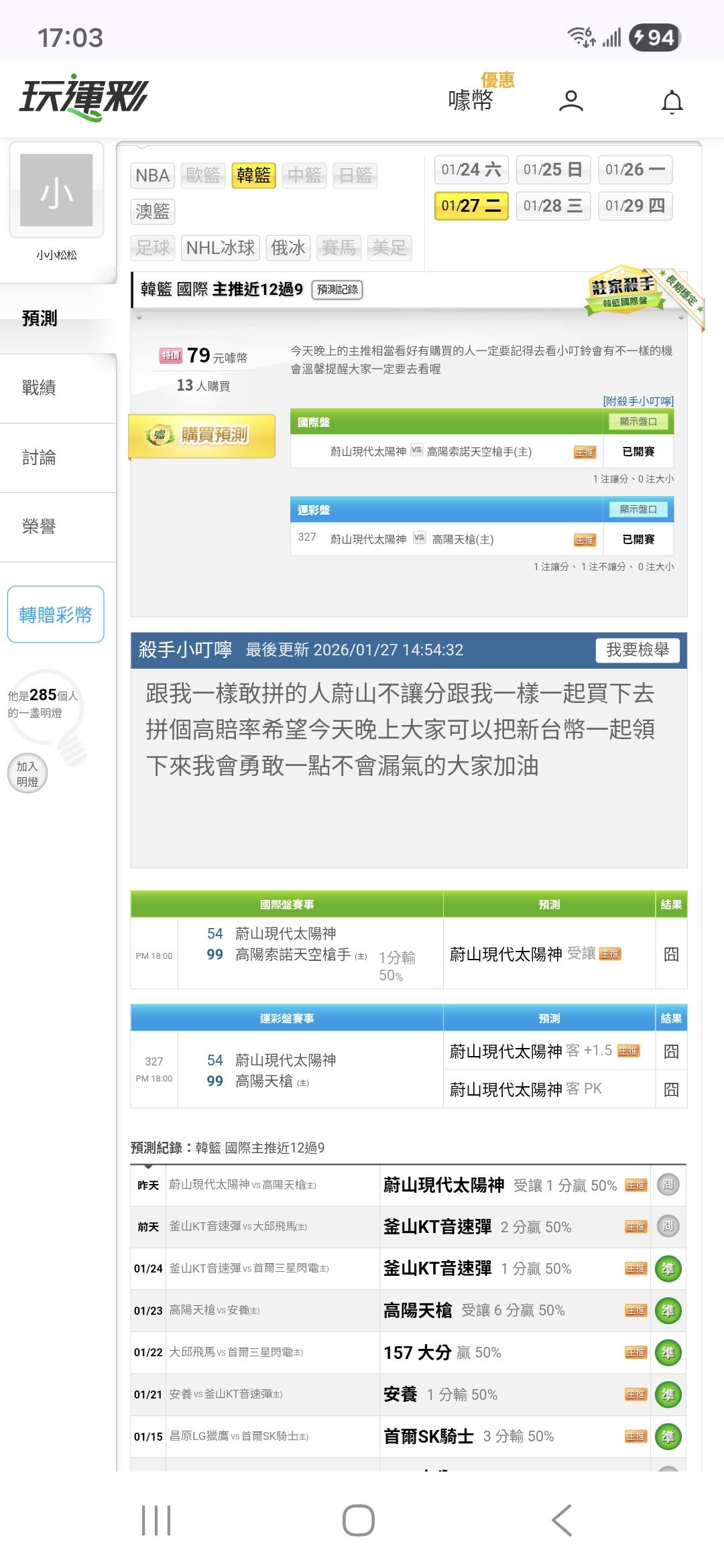
Task: Tap the 購買預測 buy button
Action: [x=202, y=436]
